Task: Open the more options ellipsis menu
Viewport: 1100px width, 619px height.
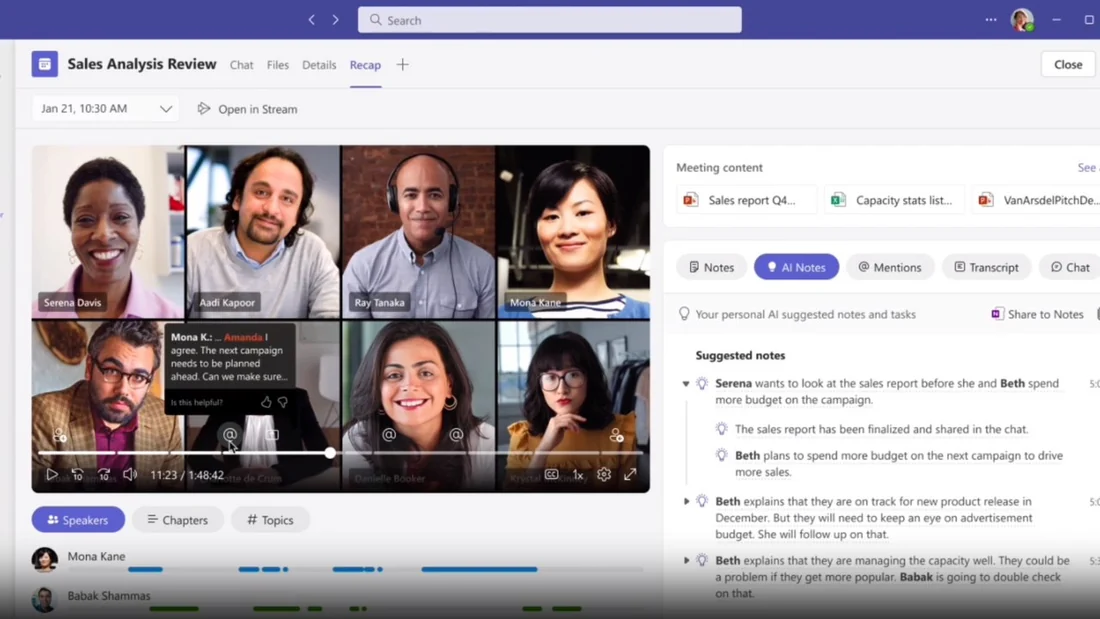Action: click(991, 20)
